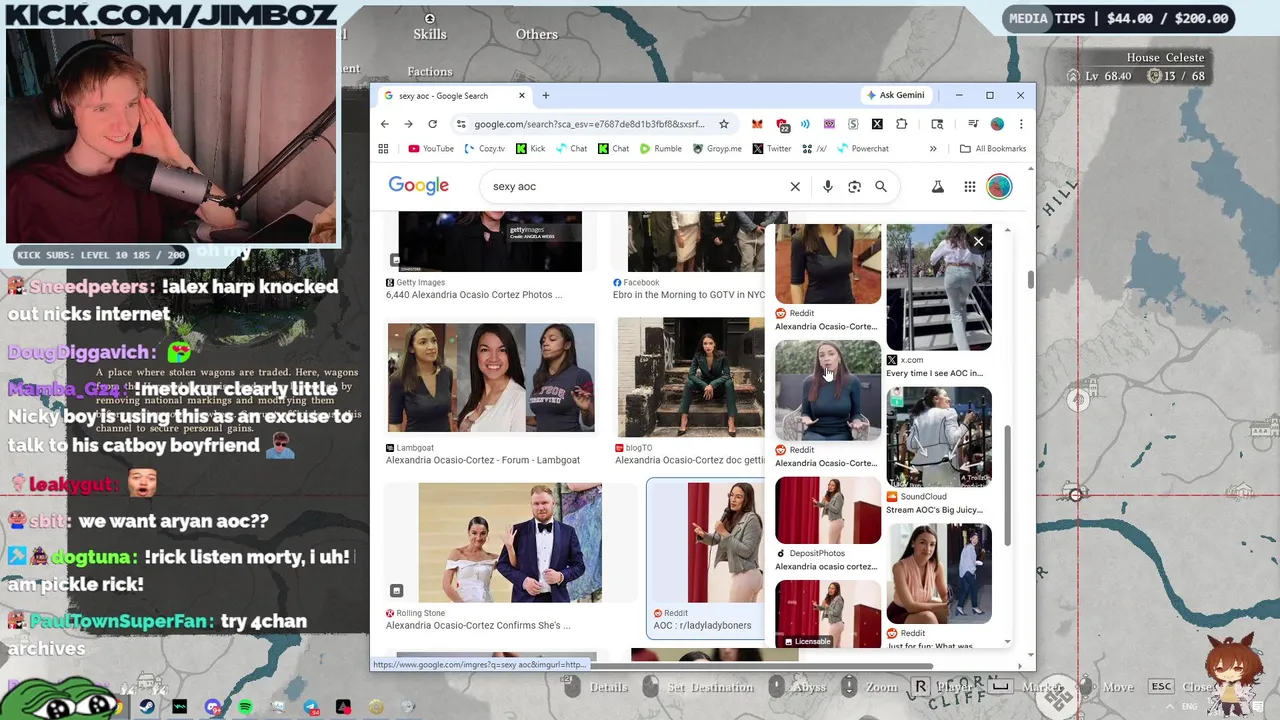Screen dimensions: 1280x720
Task: Close the 'sexy aoc - Google Search' tab
Action: click(x=521, y=96)
